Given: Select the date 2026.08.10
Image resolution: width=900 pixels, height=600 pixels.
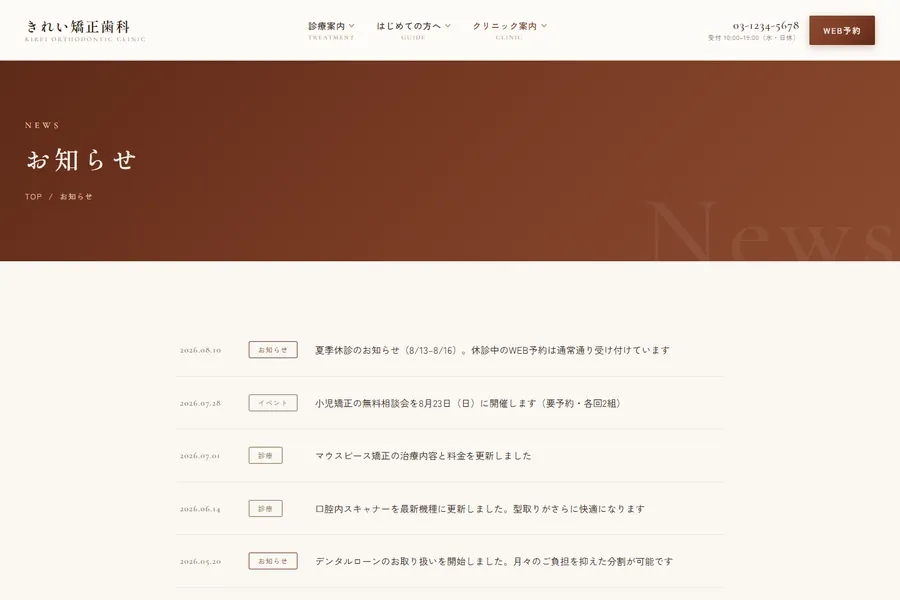Looking at the screenshot, I should (x=200, y=350).
